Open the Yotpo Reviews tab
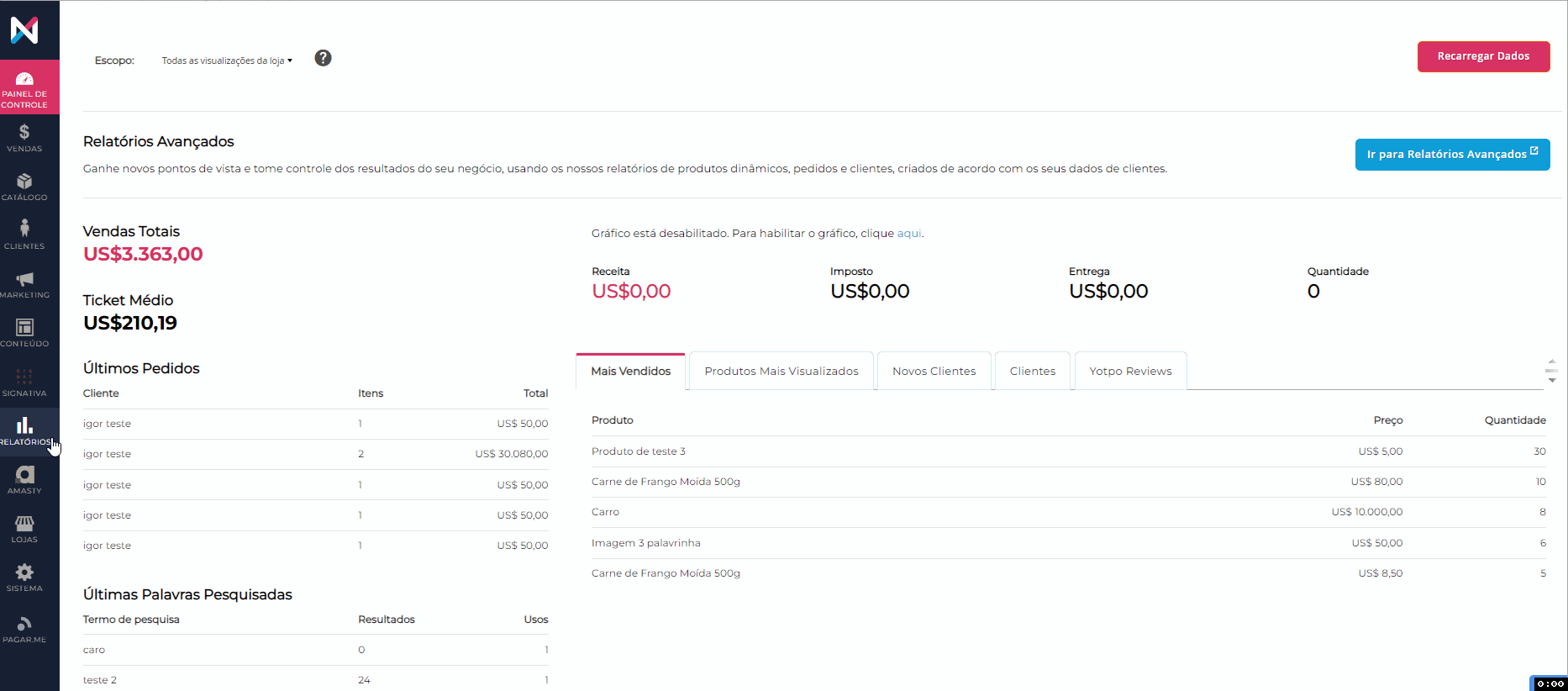The image size is (1568, 691). (1129, 372)
